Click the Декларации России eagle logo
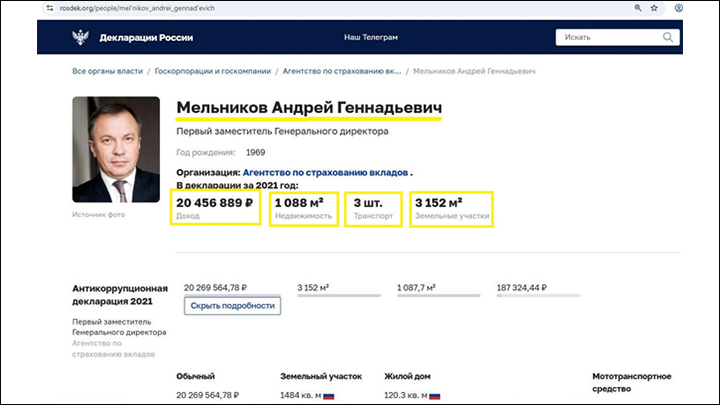This screenshot has height=405, width=720. click(x=79, y=38)
